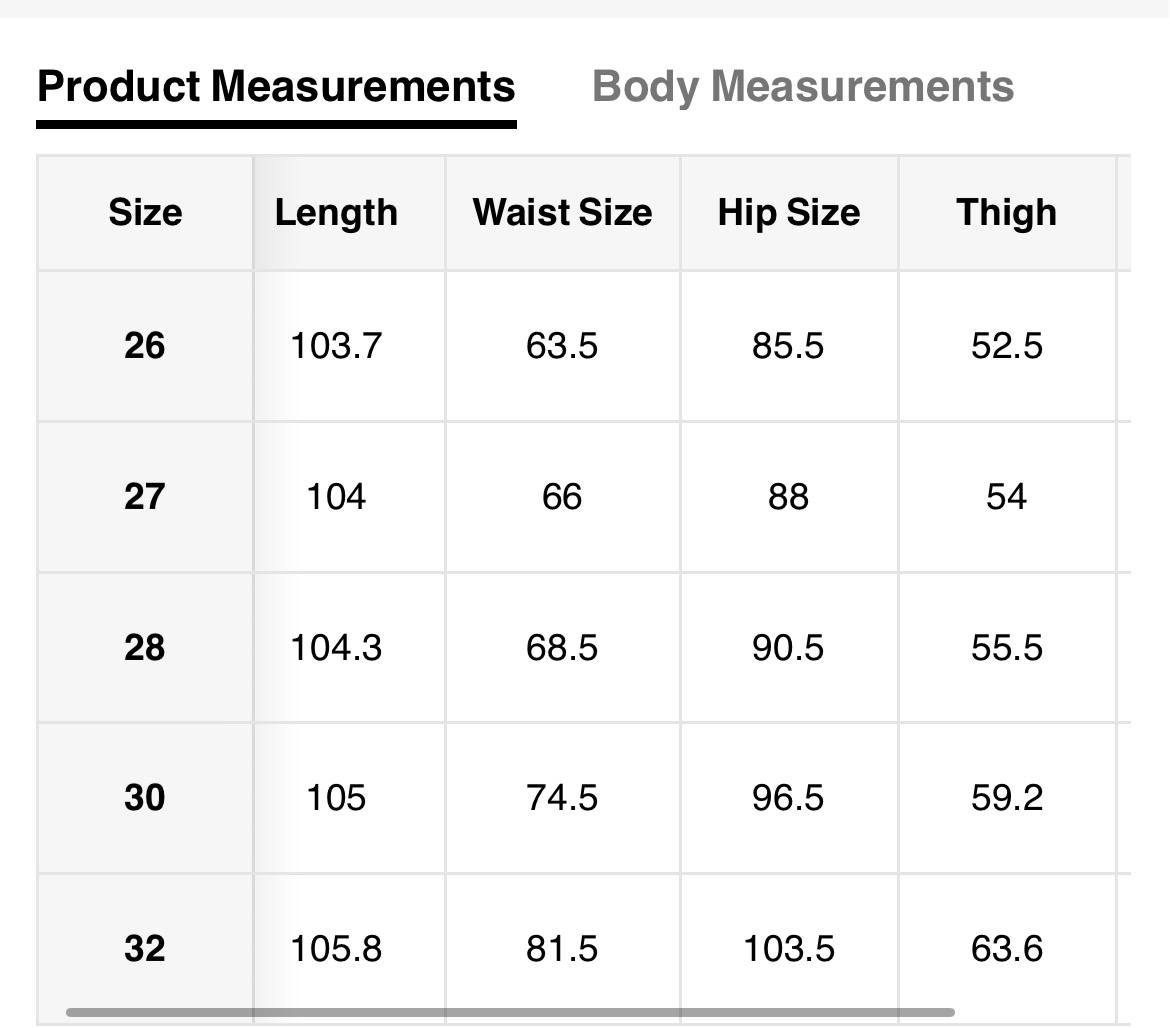Click the hip value 103.5 cell
The image size is (1170, 1028).
788,948
